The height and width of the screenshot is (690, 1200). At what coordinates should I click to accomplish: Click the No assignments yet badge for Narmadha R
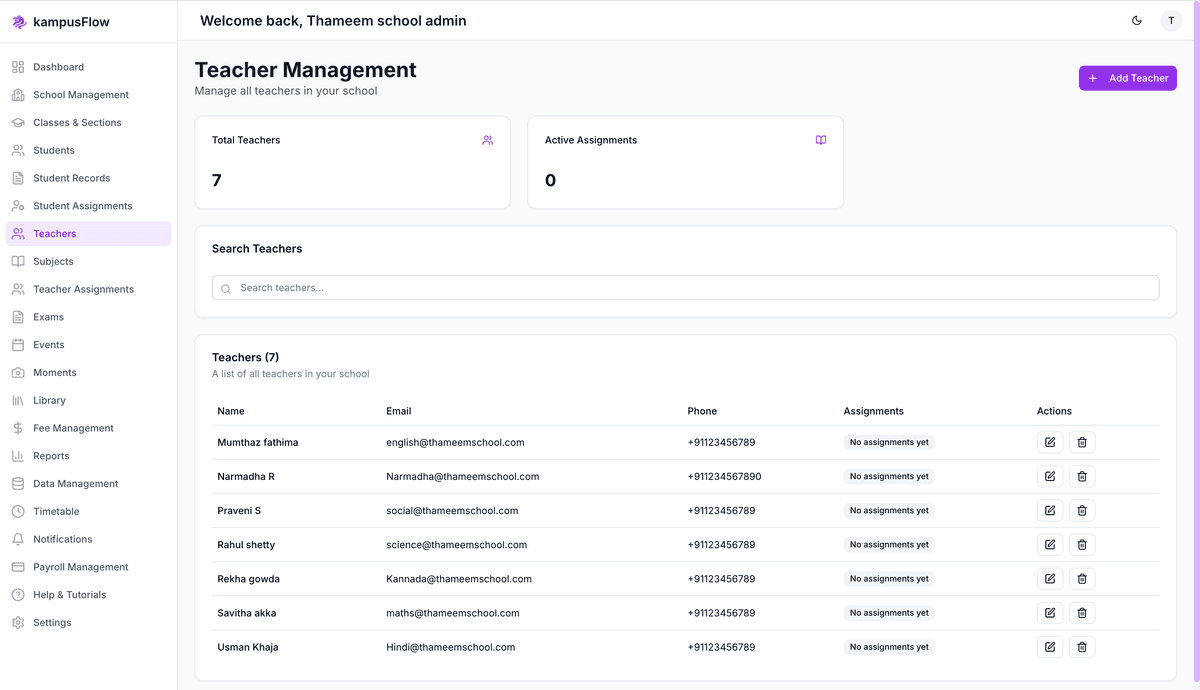click(888, 476)
